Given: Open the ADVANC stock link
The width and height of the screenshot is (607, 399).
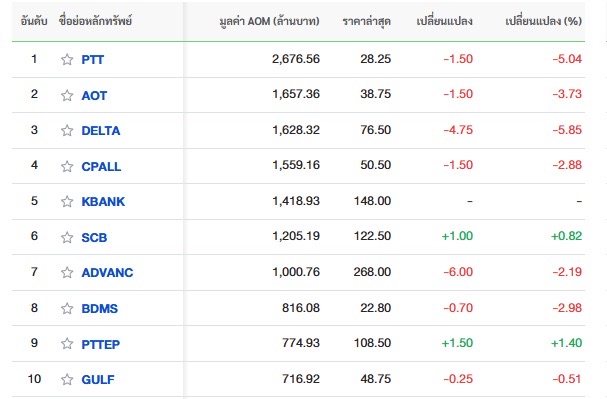Looking at the screenshot, I should (x=107, y=272).
